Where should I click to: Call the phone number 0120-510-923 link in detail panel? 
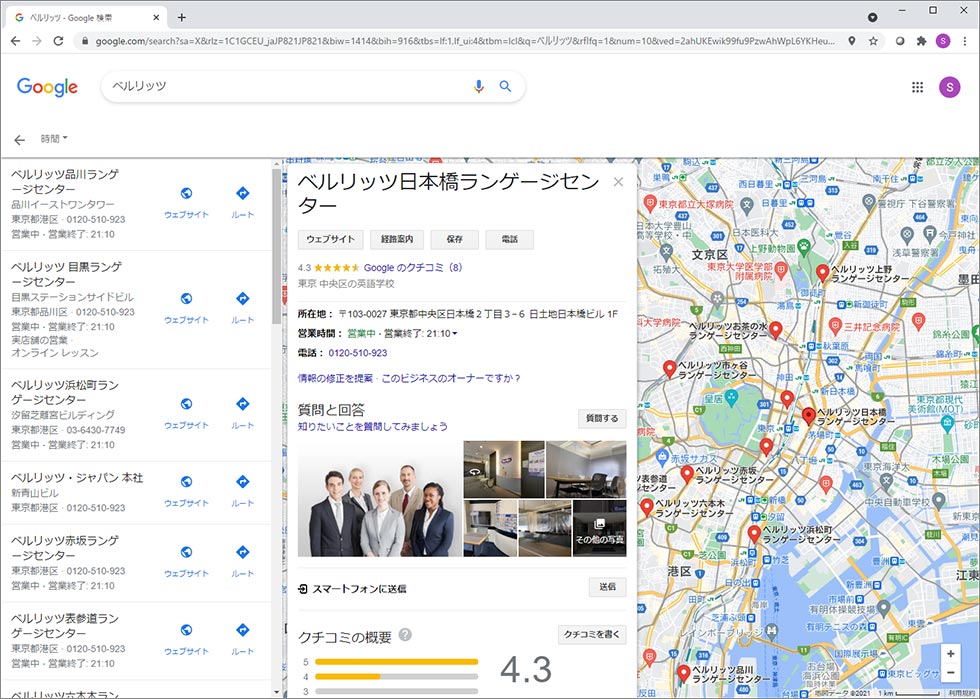[x=358, y=353]
